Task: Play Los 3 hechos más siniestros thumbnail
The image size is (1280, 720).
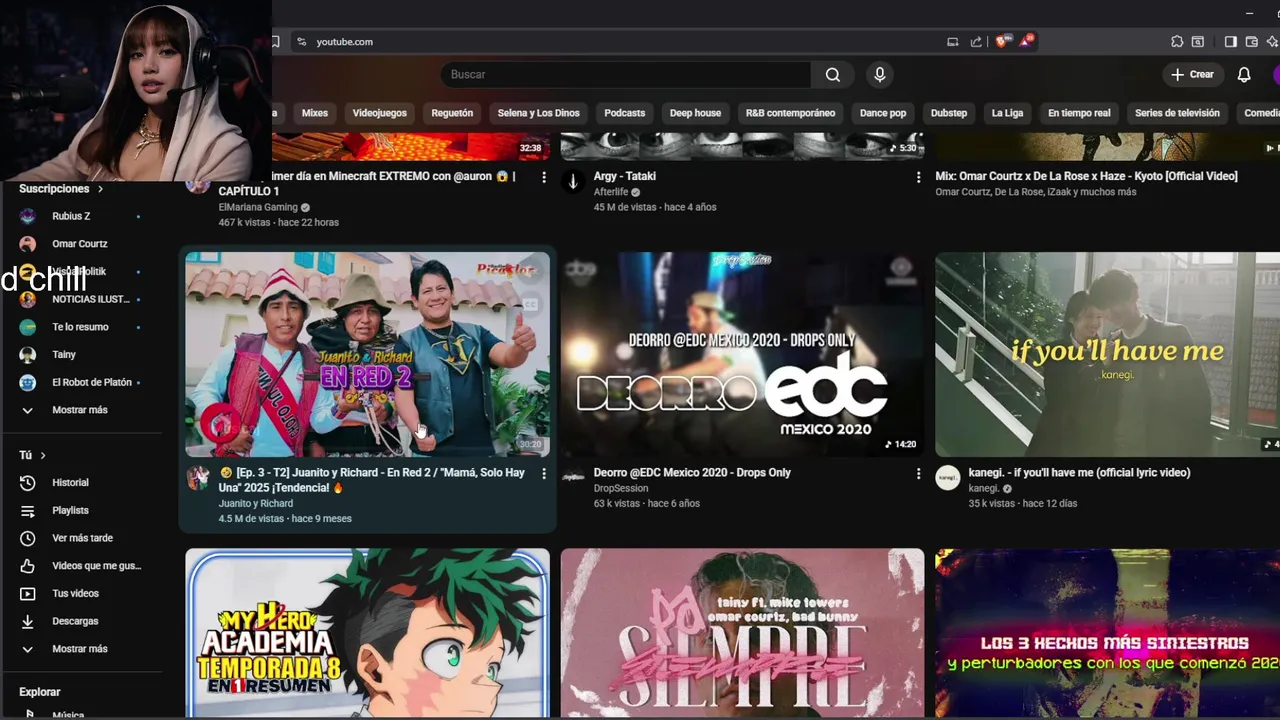Action: pyautogui.click(x=1107, y=633)
